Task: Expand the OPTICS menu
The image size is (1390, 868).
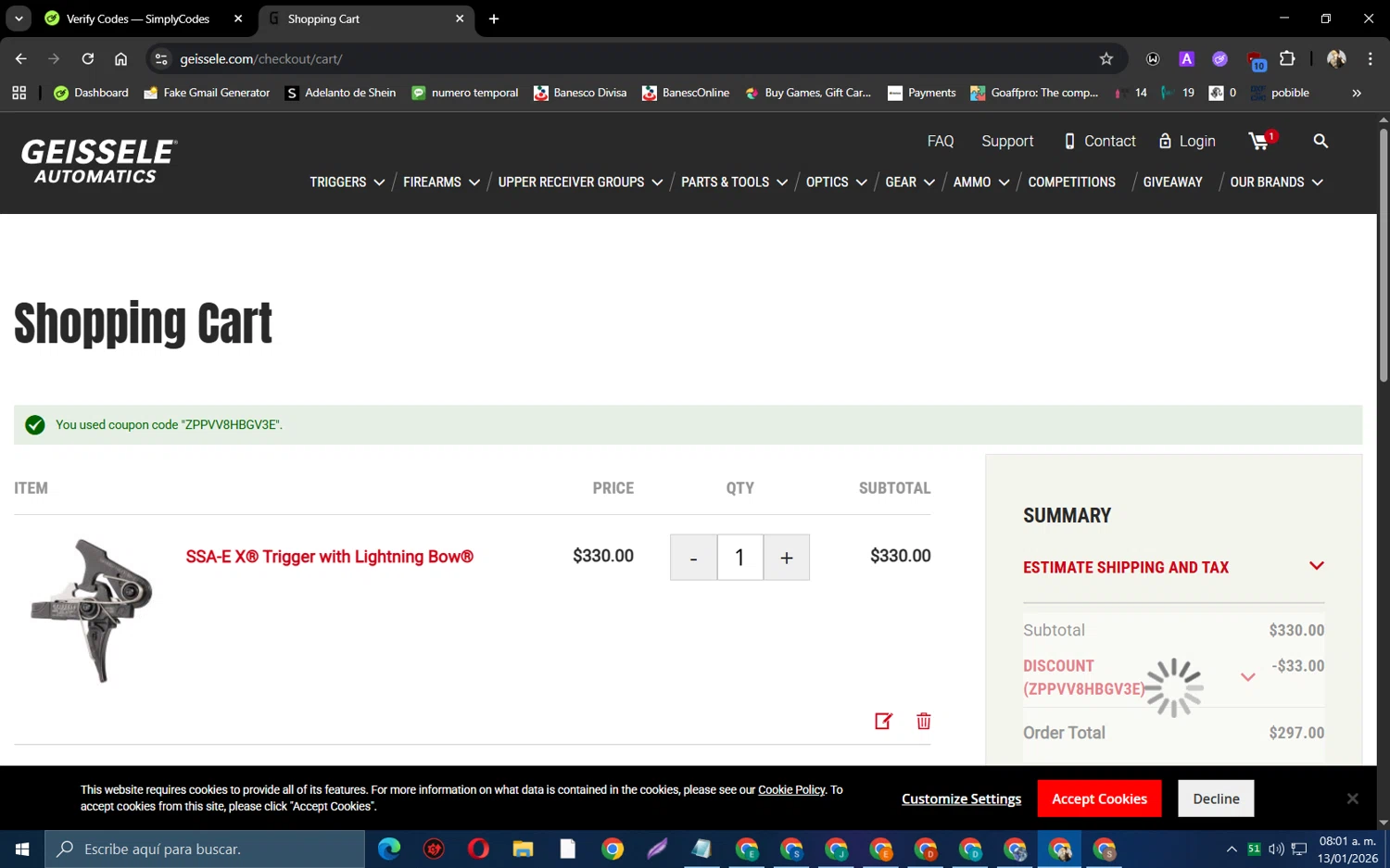Action: coord(836,182)
